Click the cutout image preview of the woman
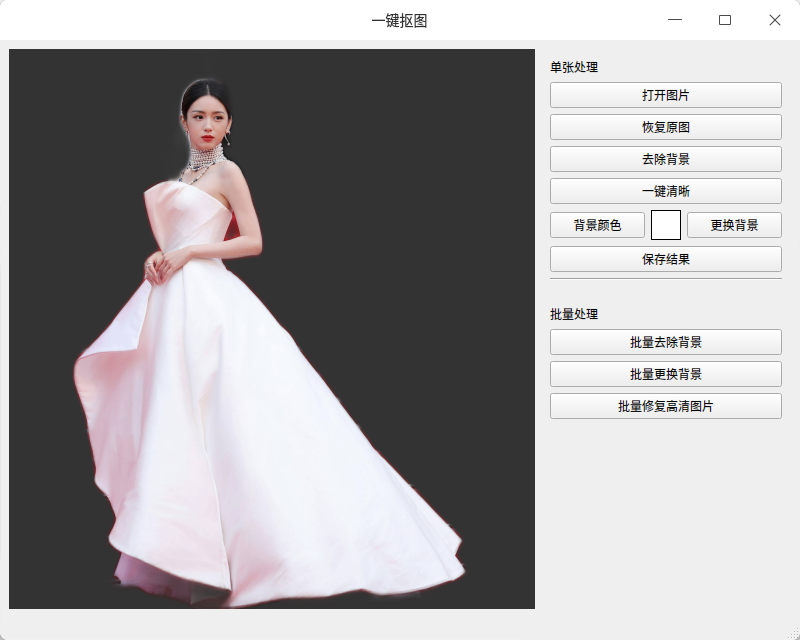Viewport: 800px width, 640px height. (x=272, y=329)
